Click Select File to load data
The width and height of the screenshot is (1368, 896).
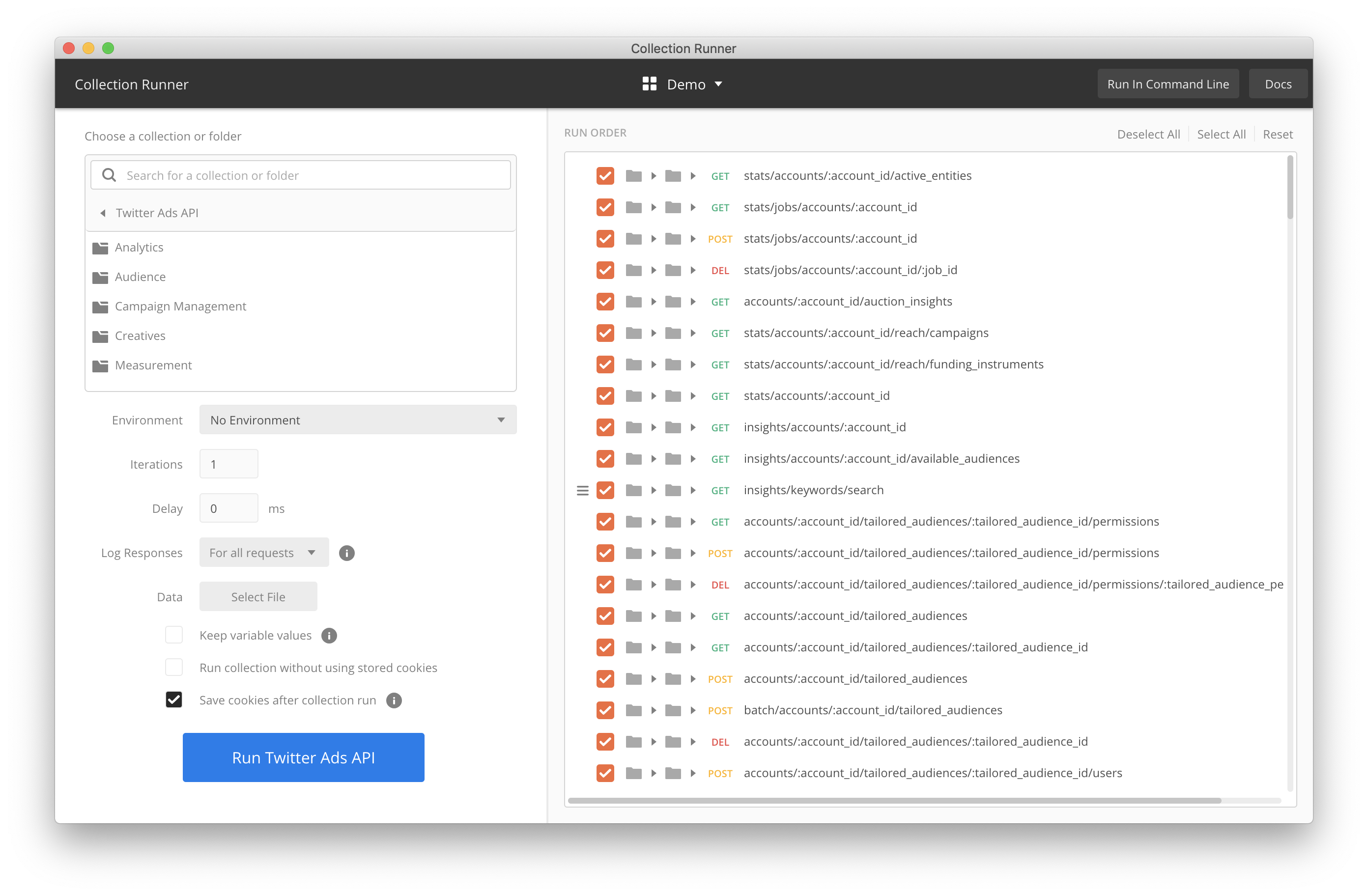[x=258, y=596]
